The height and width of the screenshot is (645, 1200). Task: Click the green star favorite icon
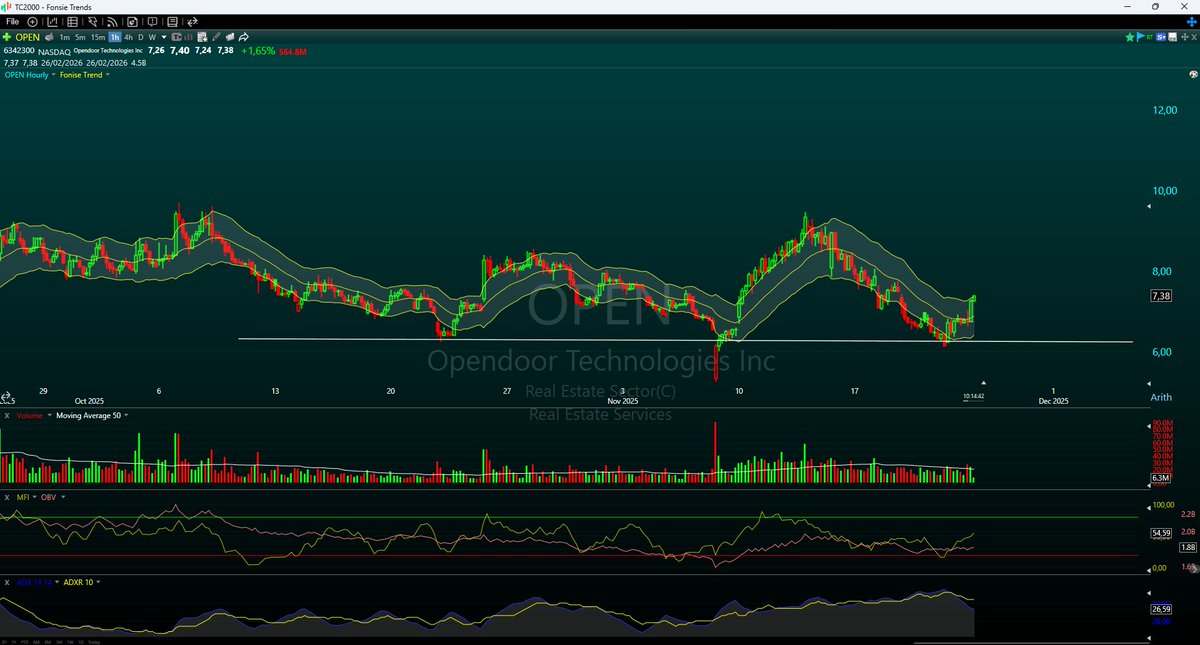click(x=1130, y=37)
